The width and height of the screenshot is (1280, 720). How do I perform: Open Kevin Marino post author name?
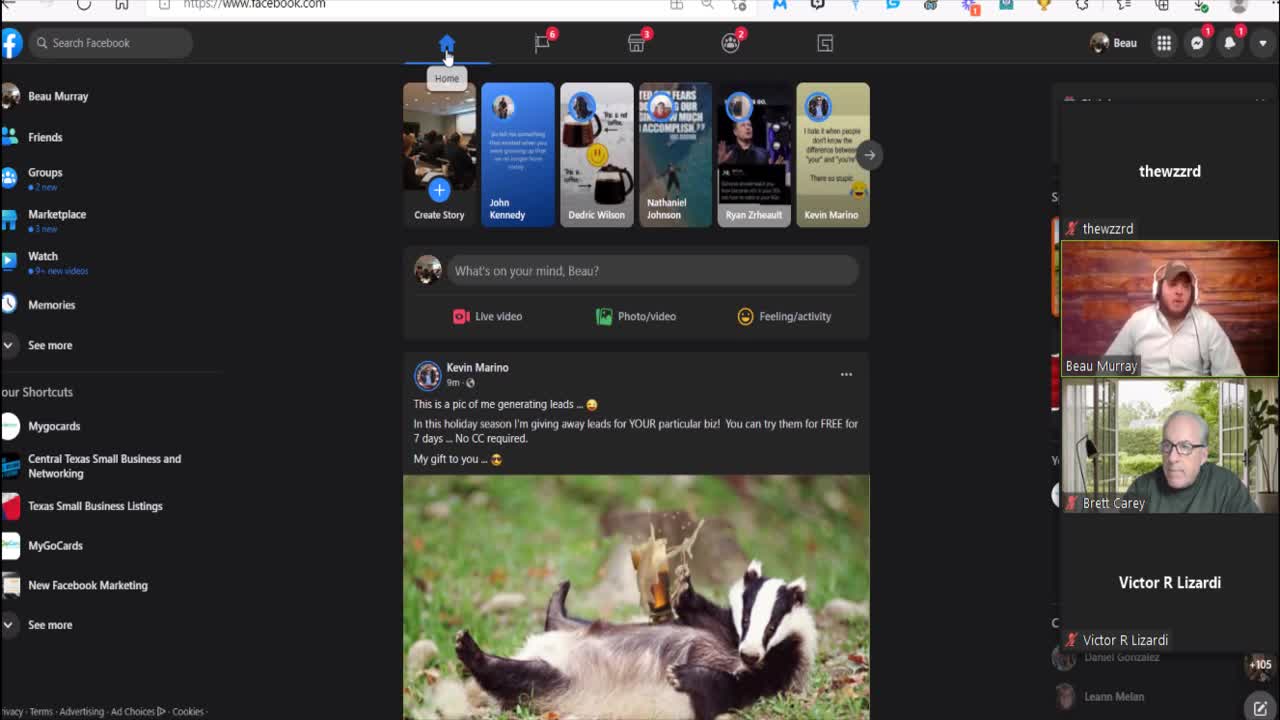[477, 367]
